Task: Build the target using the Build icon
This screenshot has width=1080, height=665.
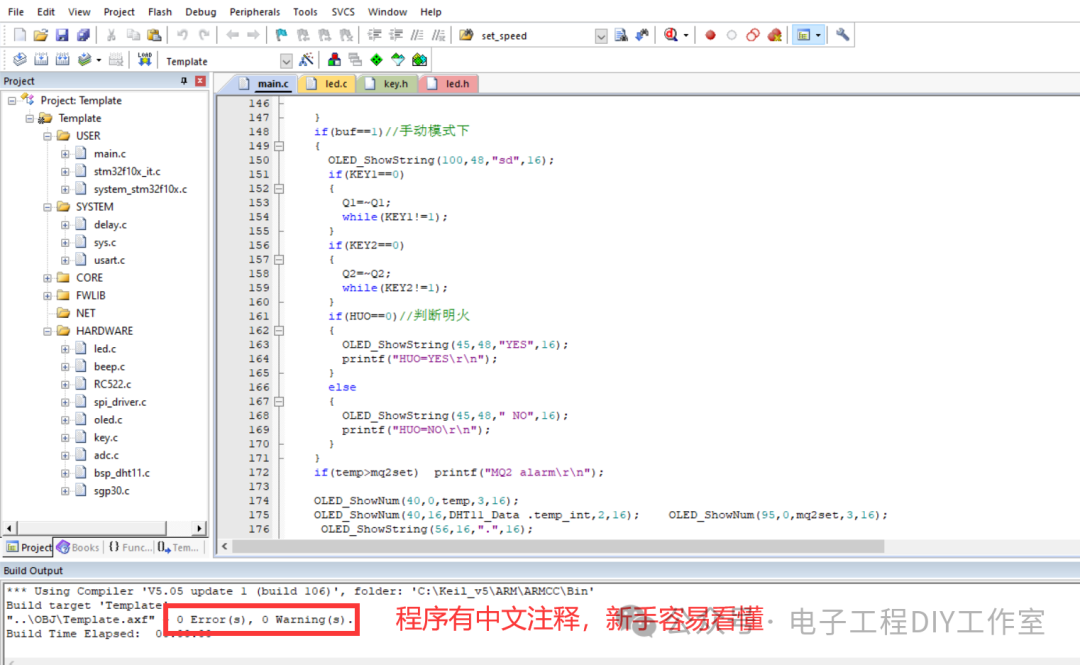Action: tap(41, 61)
